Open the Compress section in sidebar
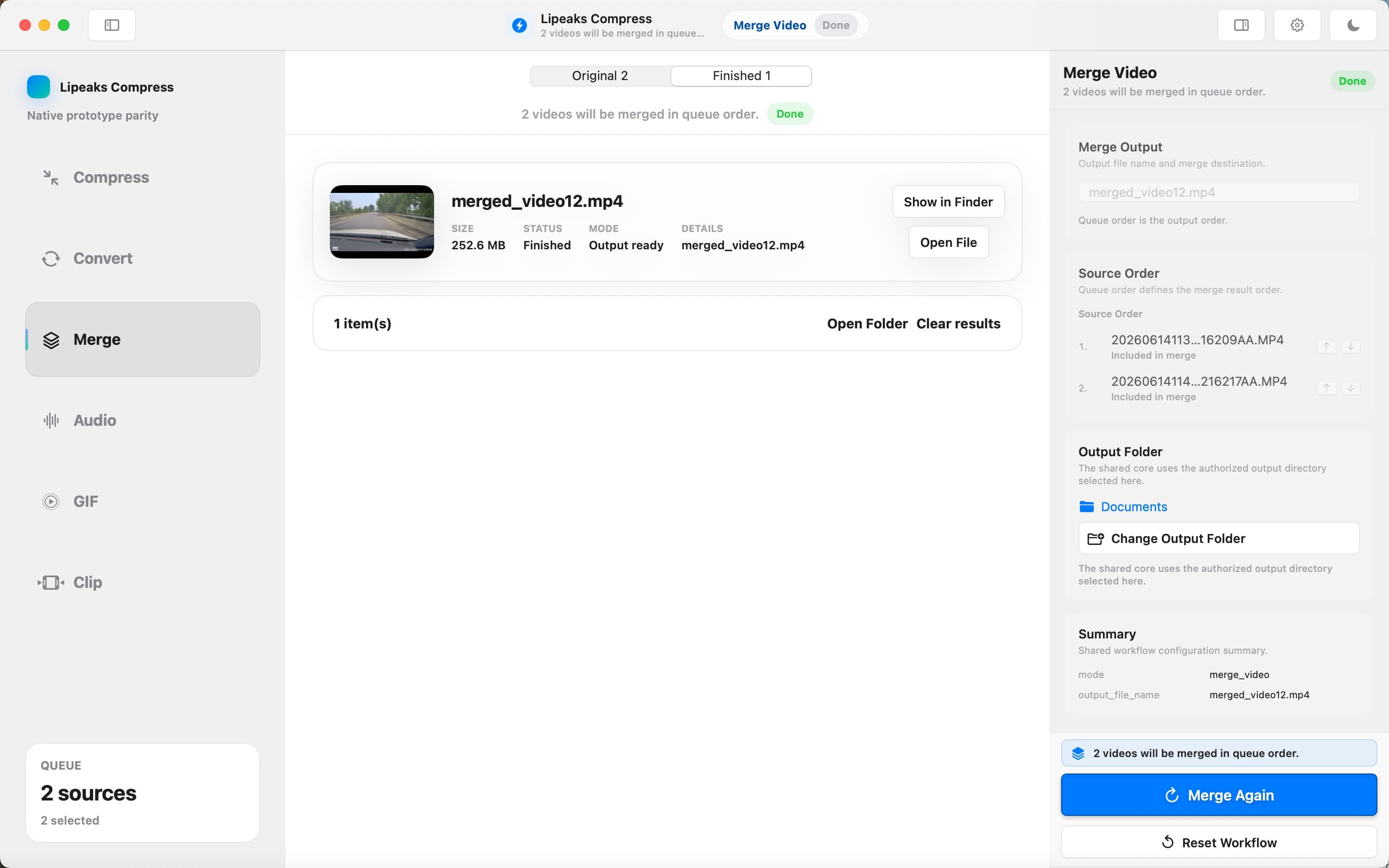 (142, 177)
